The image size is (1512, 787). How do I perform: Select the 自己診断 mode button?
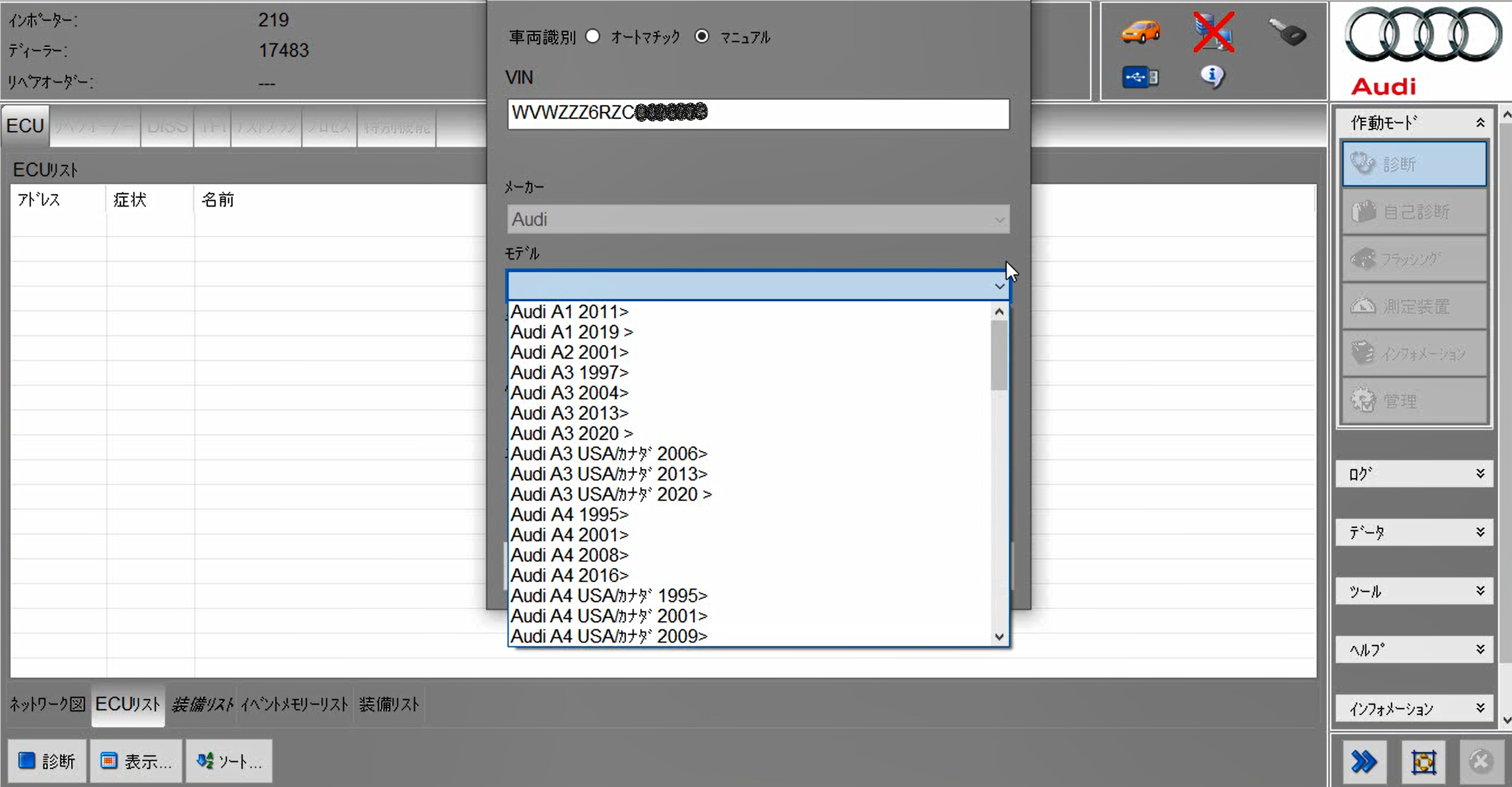pyautogui.click(x=1414, y=211)
